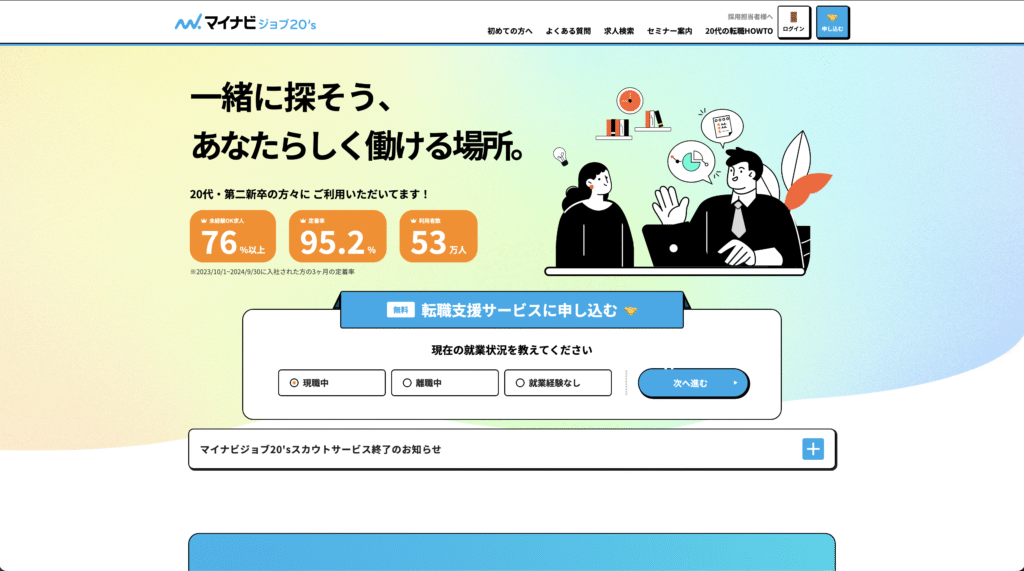Click the 76%以上 未経験OK求人 badge
The height and width of the screenshot is (571, 1024).
(x=233, y=236)
